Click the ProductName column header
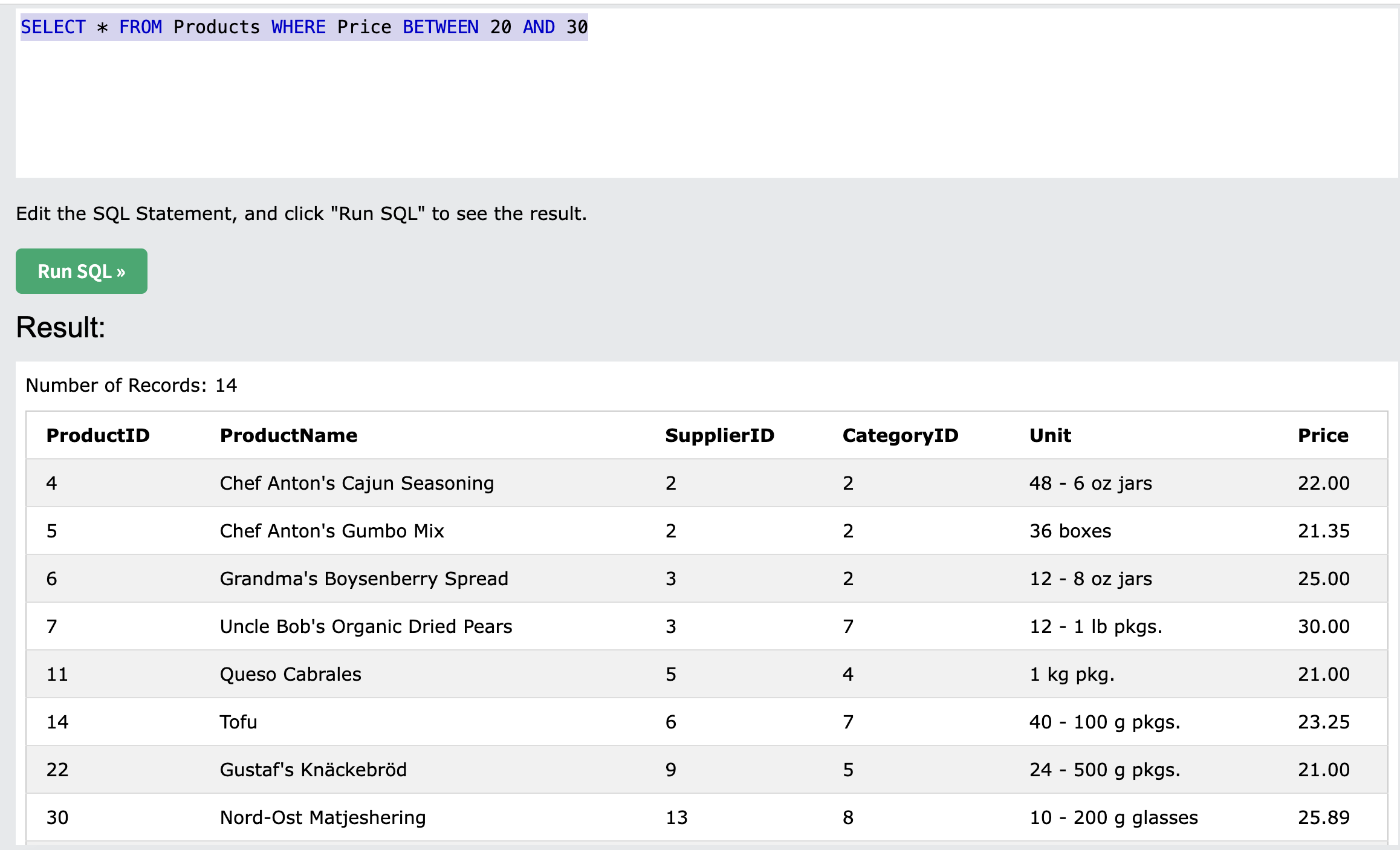The image size is (1400, 850). (288, 435)
